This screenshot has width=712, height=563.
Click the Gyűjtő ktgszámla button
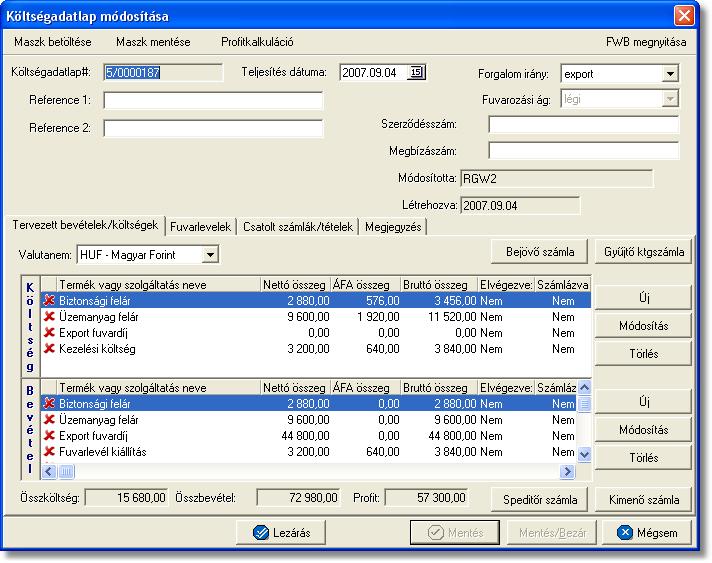(644, 252)
